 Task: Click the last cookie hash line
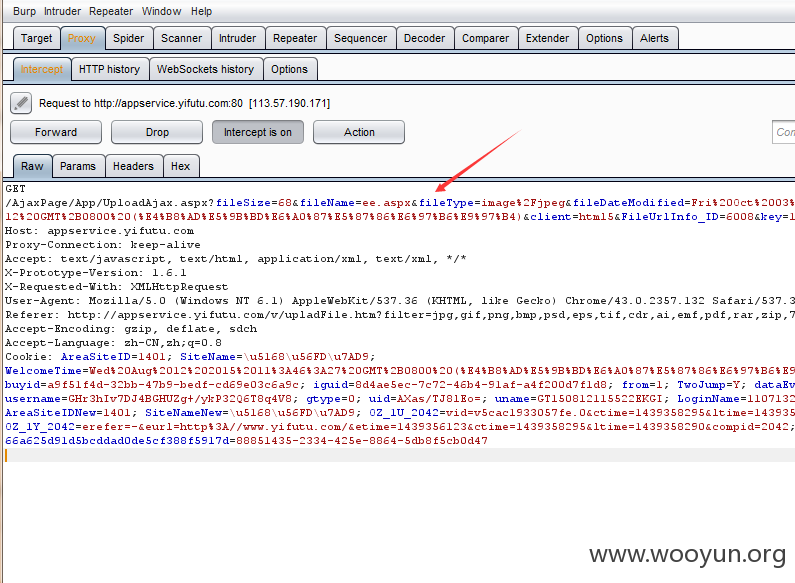246,441
